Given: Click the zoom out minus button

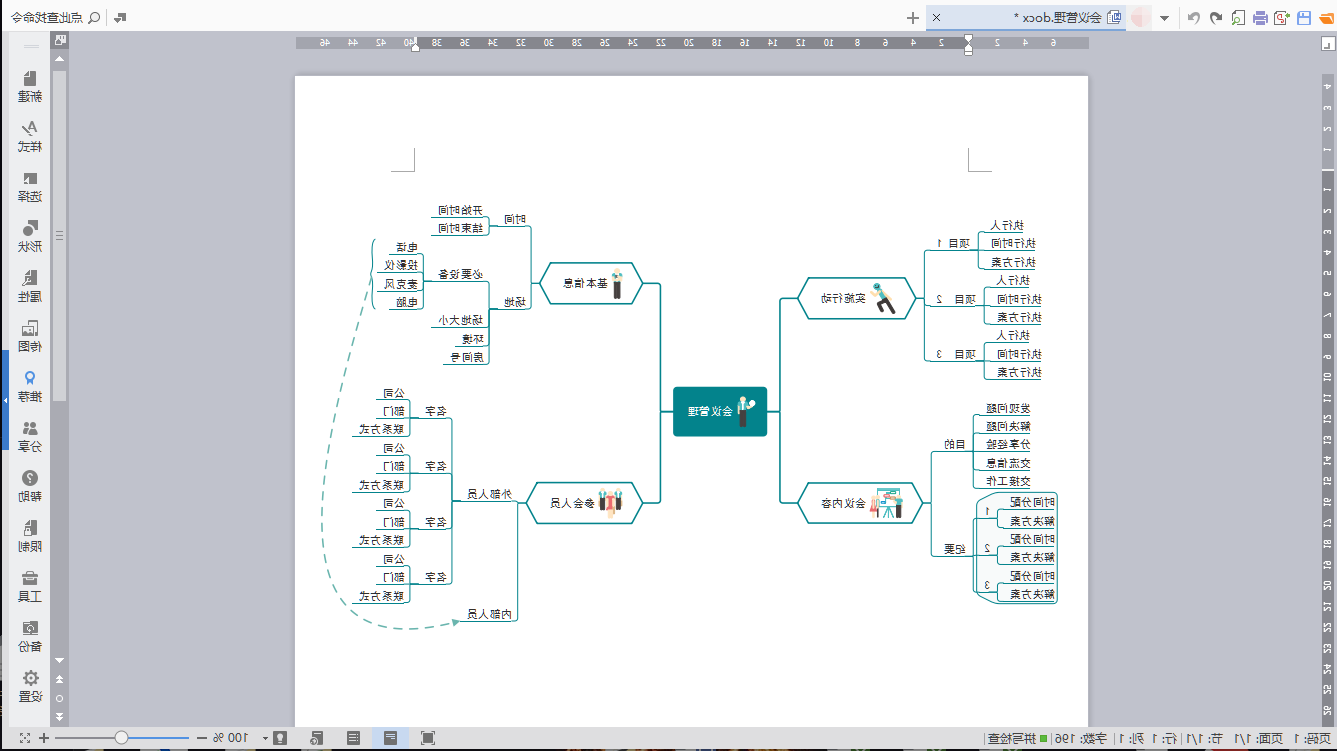Looking at the screenshot, I should 201,738.
